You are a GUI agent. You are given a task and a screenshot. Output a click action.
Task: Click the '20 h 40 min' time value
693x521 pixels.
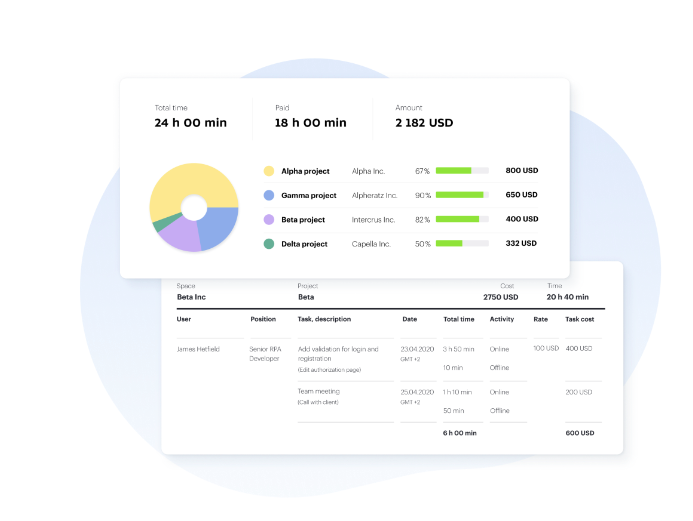tap(567, 297)
